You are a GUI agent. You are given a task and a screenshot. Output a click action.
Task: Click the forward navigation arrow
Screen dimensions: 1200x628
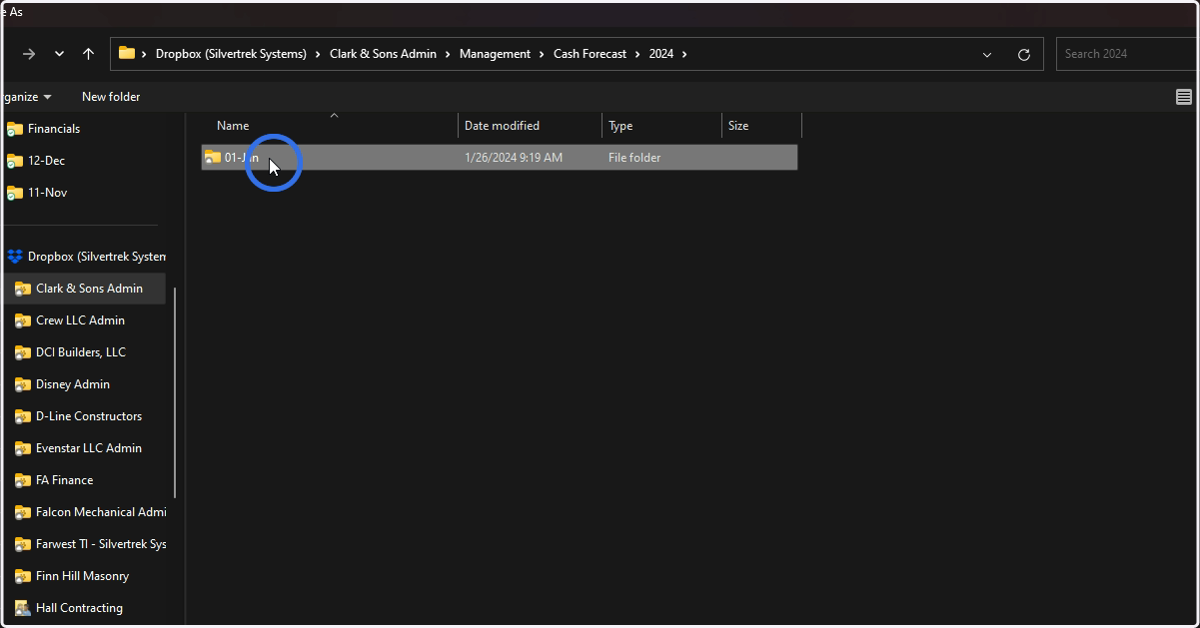pyautogui.click(x=29, y=54)
